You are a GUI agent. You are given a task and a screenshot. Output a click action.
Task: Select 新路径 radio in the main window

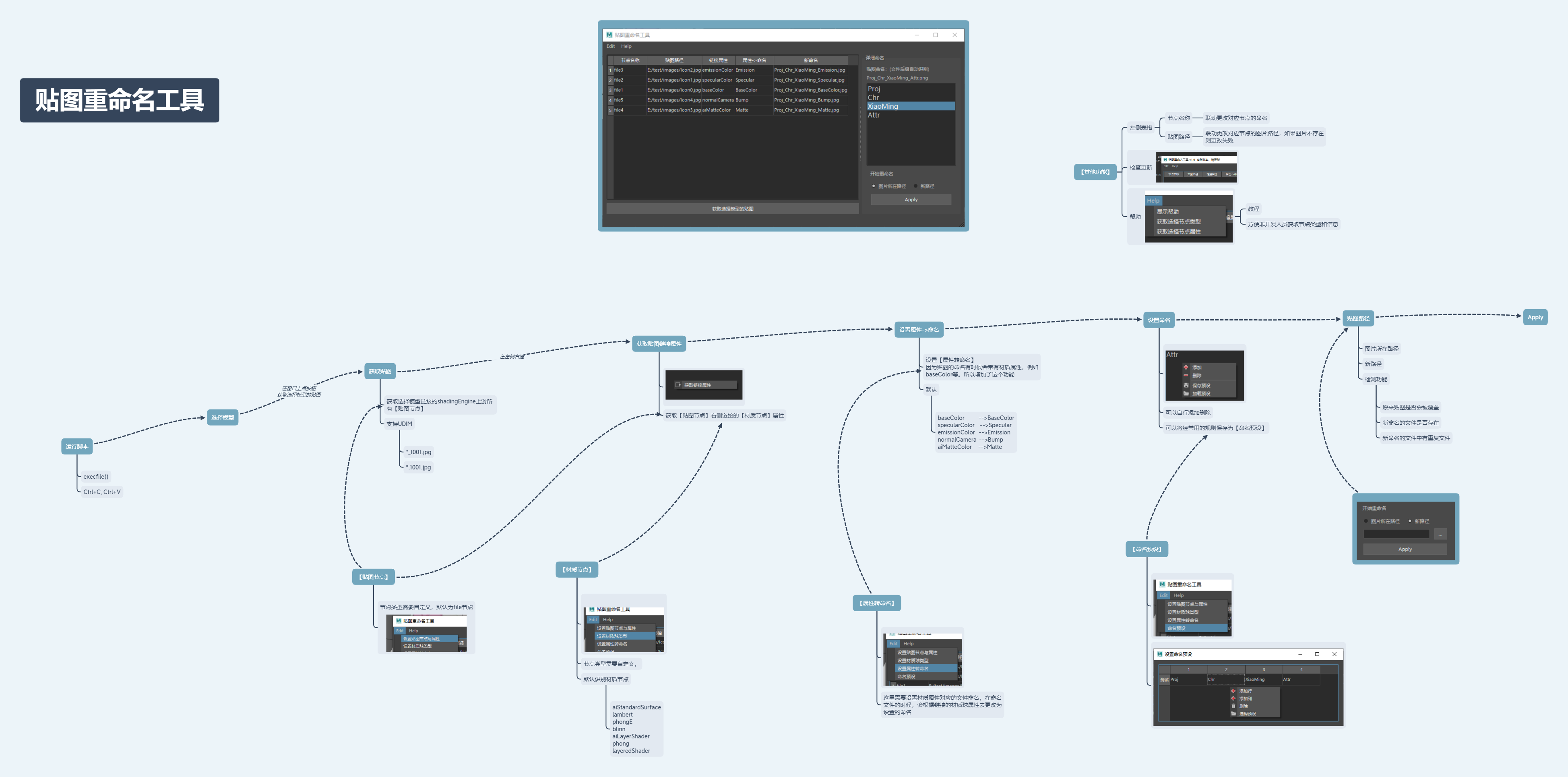coord(915,186)
